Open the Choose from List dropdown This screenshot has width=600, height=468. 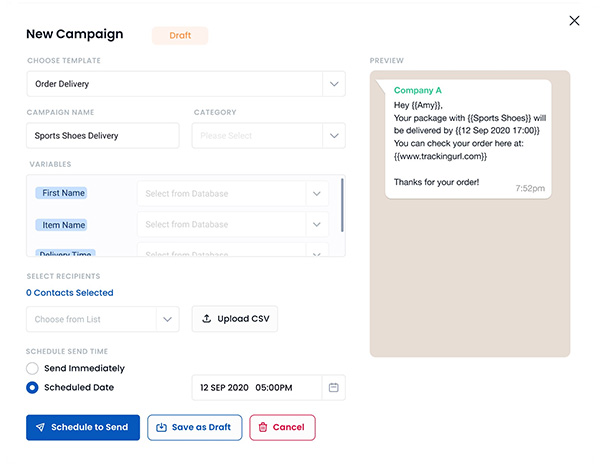point(103,319)
